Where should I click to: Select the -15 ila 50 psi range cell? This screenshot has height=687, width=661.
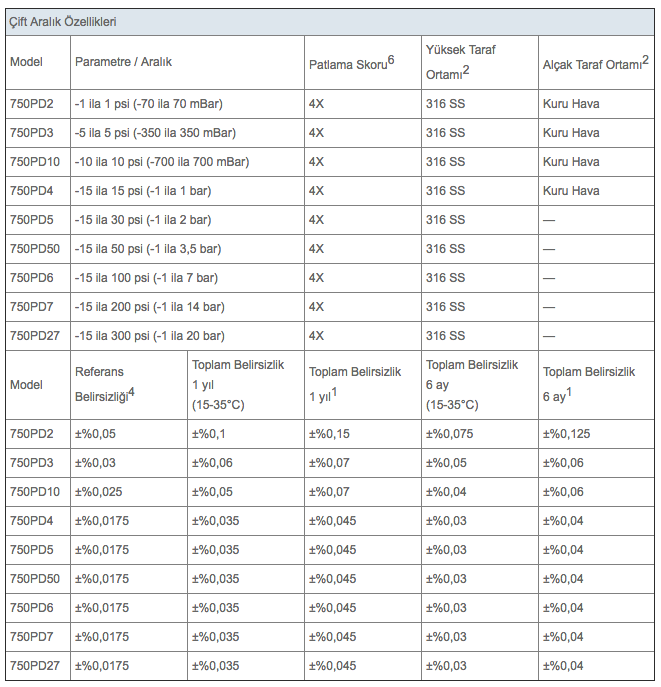click(x=148, y=248)
